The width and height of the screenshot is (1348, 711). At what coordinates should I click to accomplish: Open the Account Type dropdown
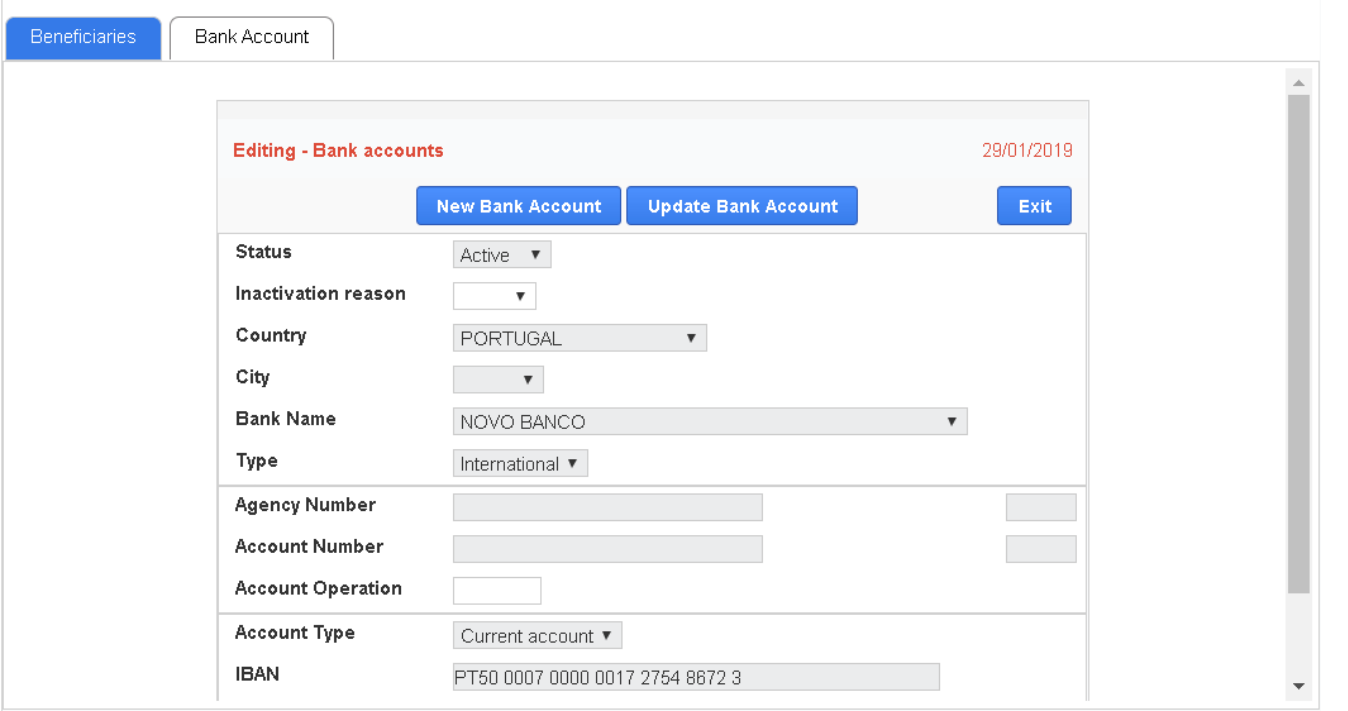(x=537, y=636)
